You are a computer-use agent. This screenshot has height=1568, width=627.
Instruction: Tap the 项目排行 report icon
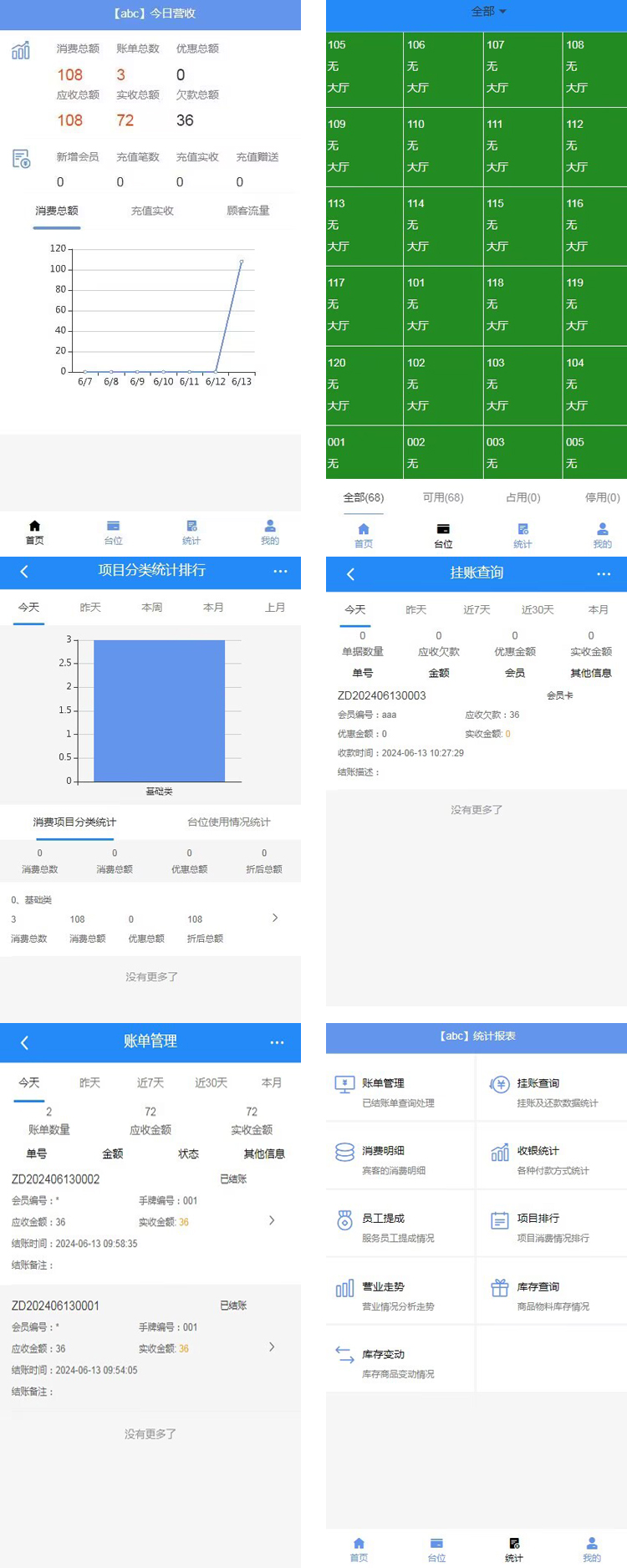pos(500,1220)
